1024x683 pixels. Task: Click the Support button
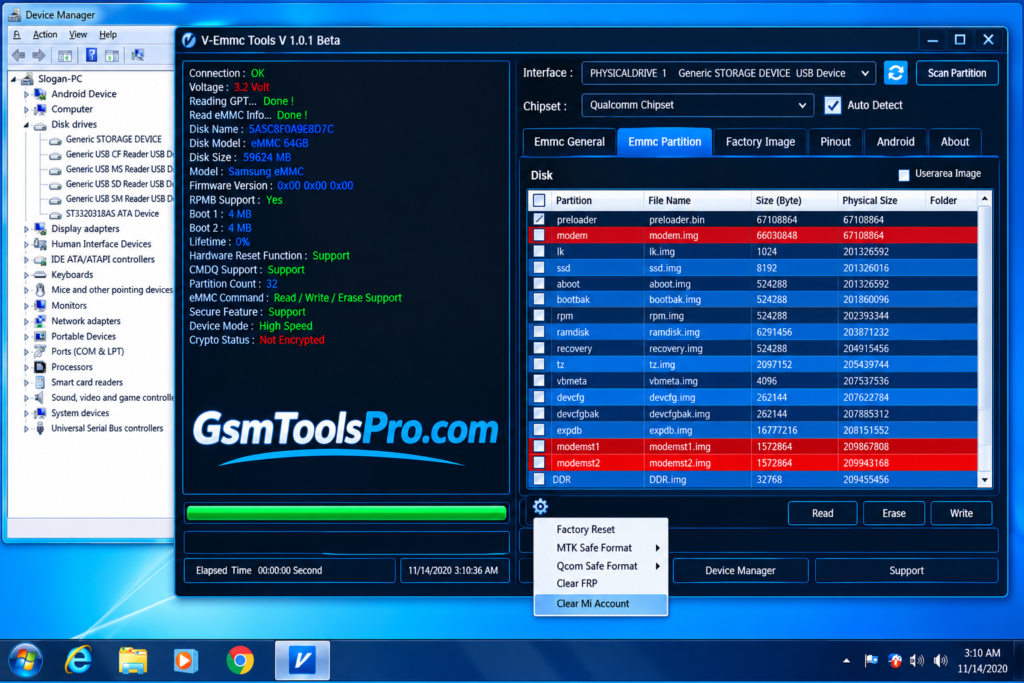906,571
